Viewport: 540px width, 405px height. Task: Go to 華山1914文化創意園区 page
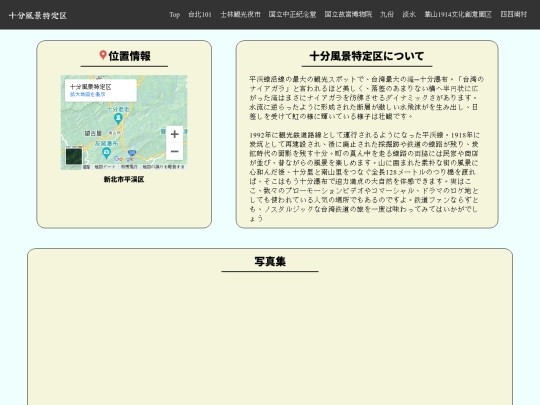coord(458,14)
